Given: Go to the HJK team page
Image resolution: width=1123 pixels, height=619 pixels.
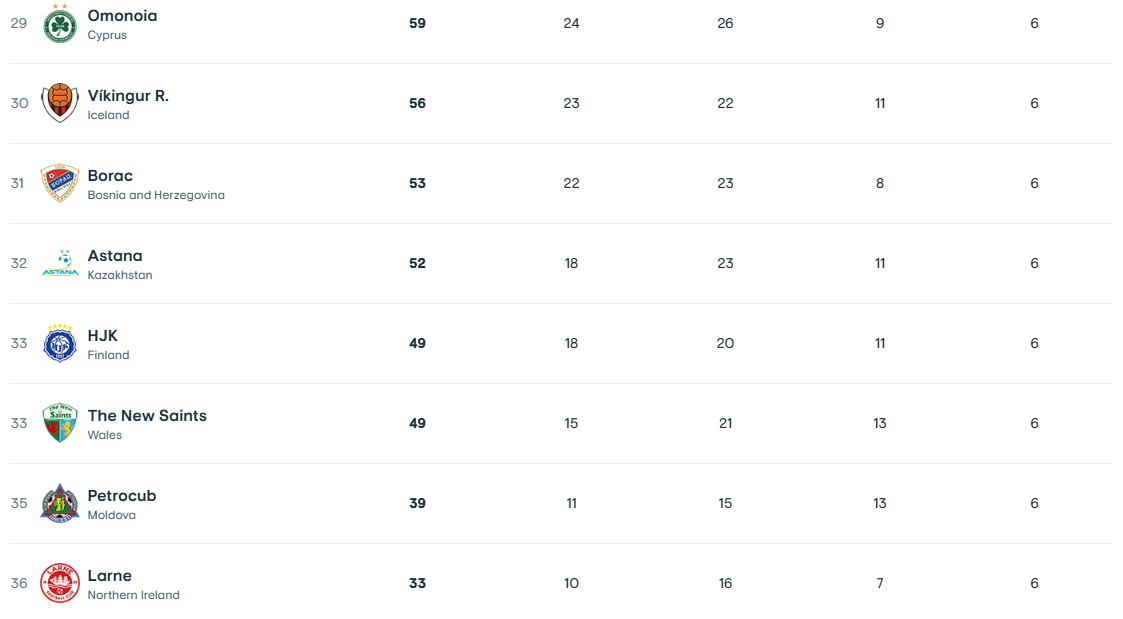Looking at the screenshot, I should tap(103, 336).
